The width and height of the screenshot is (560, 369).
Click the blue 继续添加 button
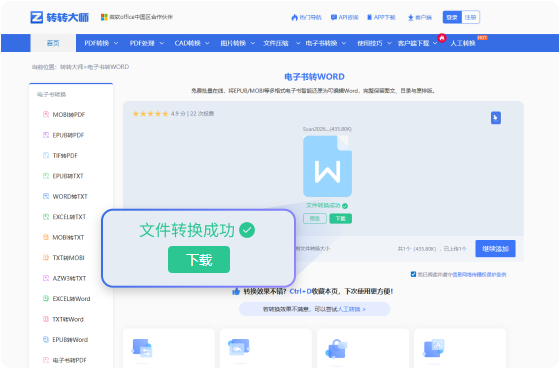tap(495, 249)
